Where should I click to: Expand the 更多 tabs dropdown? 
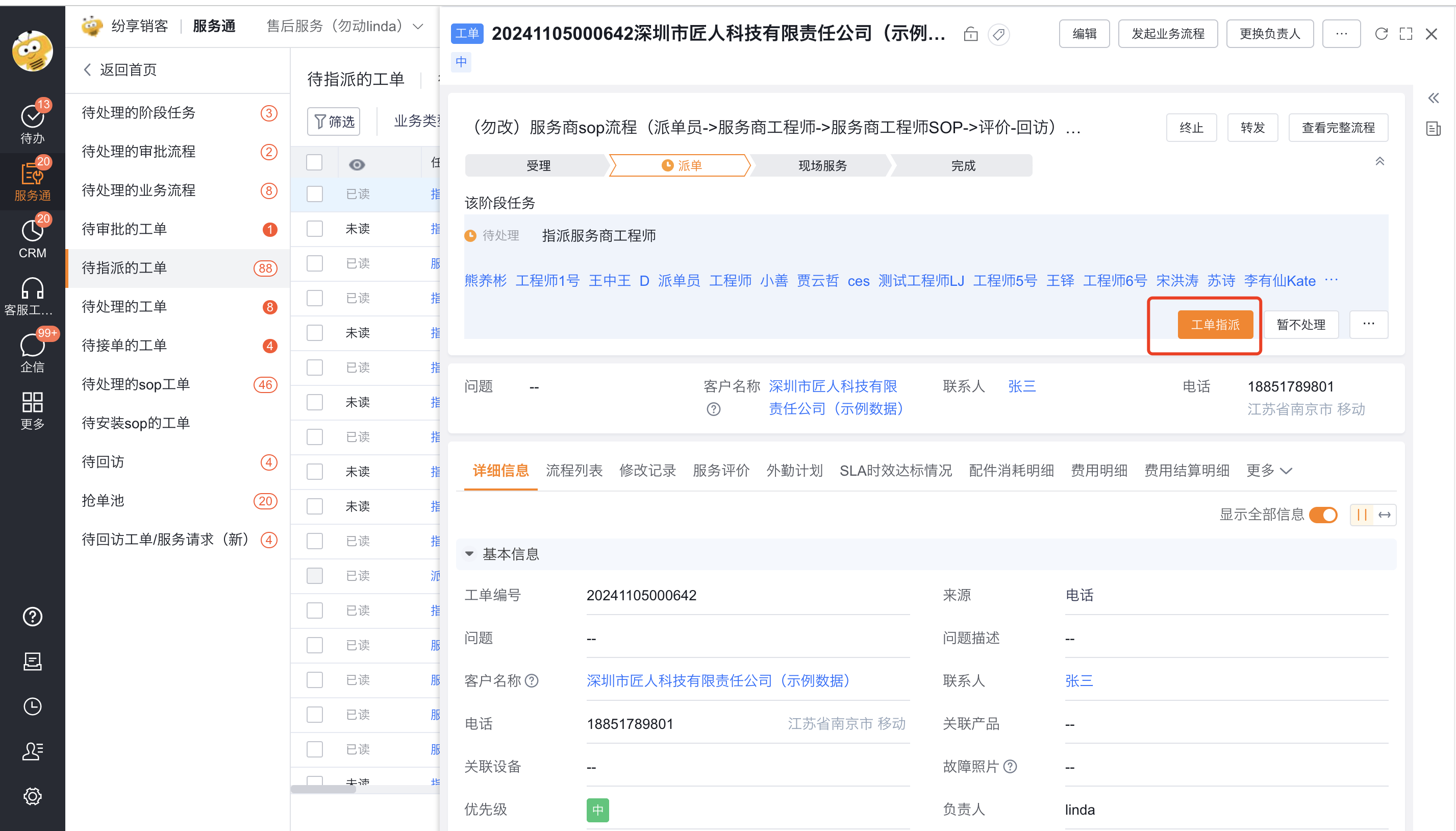coord(1268,471)
